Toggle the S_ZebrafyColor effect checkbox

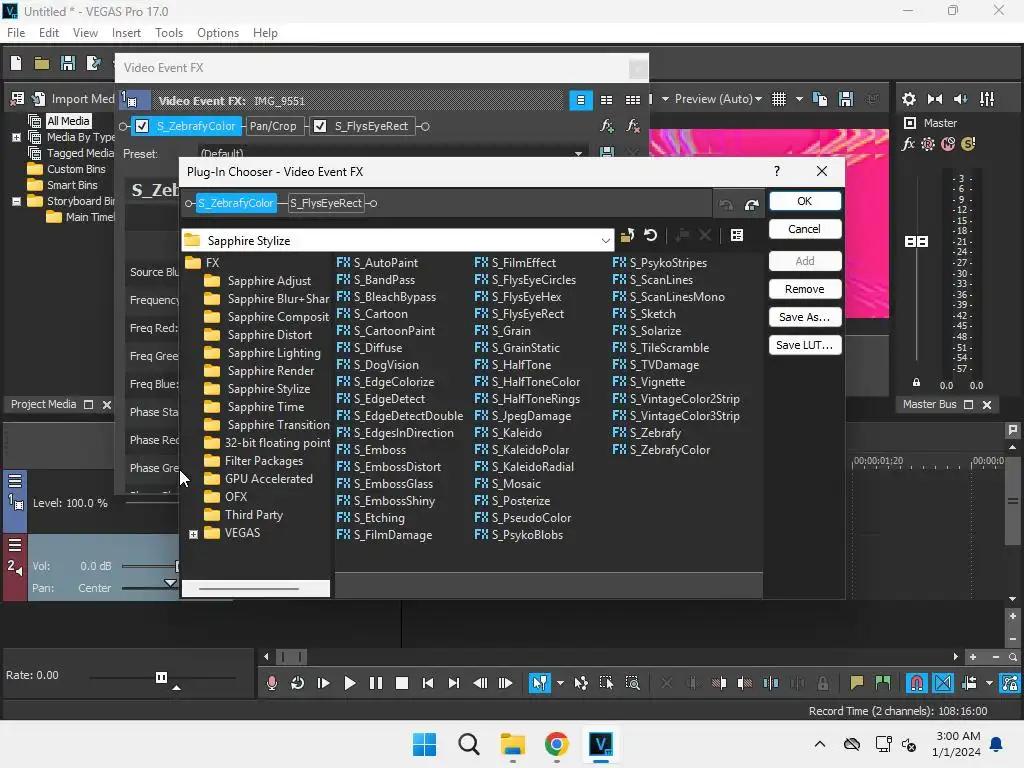142,126
